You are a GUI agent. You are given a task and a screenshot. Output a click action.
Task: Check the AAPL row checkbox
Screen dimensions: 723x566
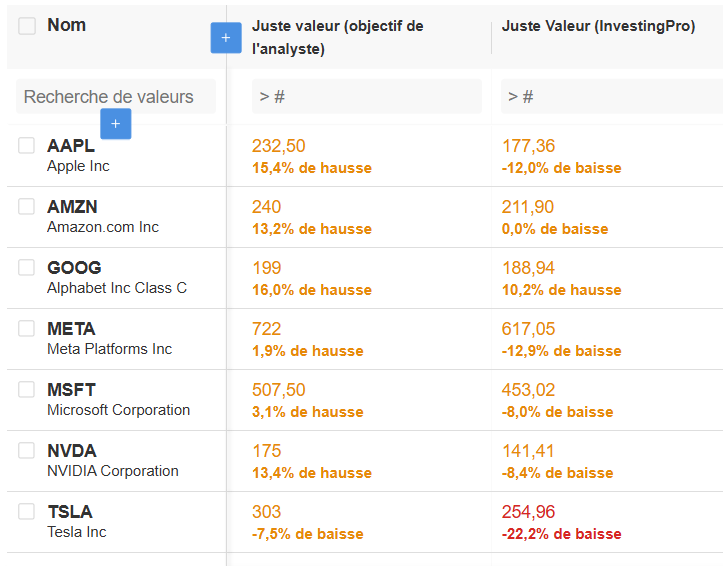point(27,146)
